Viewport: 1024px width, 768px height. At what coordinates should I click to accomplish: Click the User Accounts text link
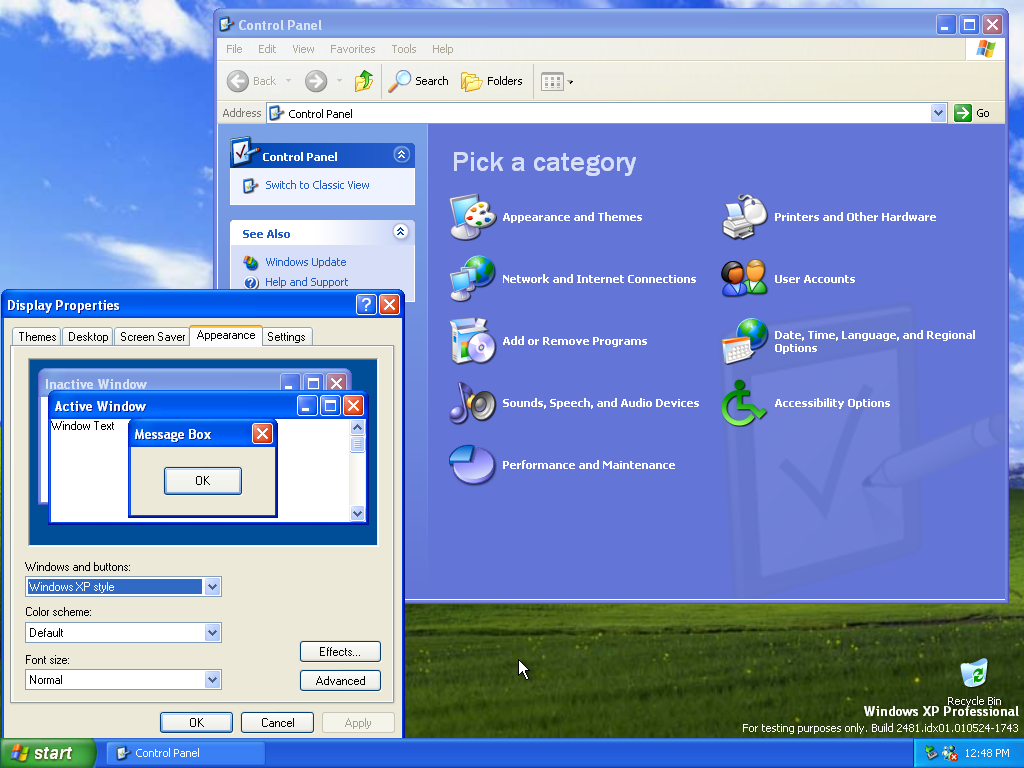pyautogui.click(x=814, y=280)
